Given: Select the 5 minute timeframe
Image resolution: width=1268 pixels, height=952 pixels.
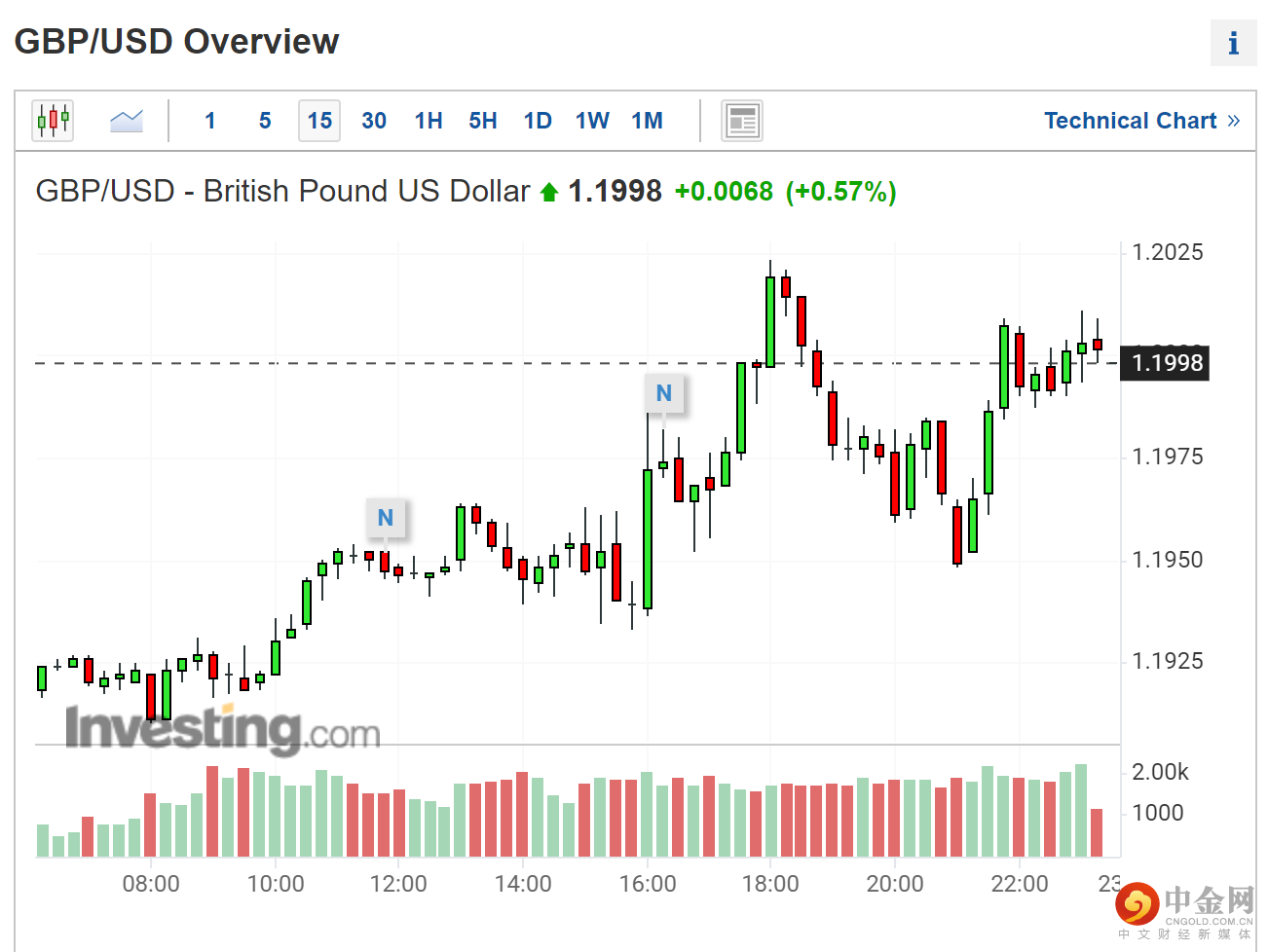Looking at the screenshot, I should pyautogui.click(x=265, y=121).
